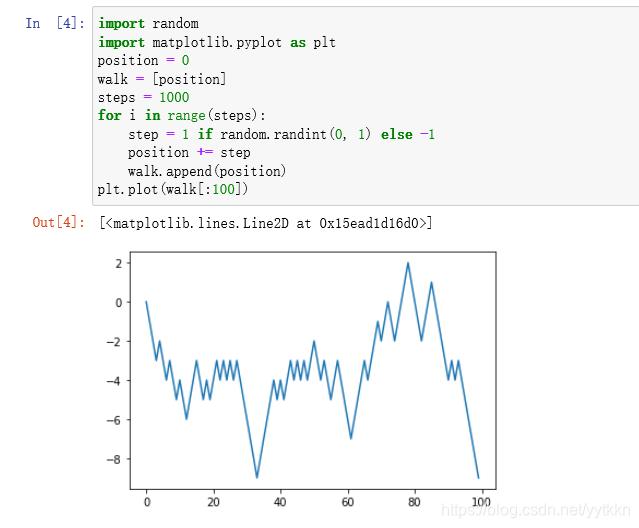Click the line 'steps = 1000'
The image size is (639, 528).
coord(143,97)
